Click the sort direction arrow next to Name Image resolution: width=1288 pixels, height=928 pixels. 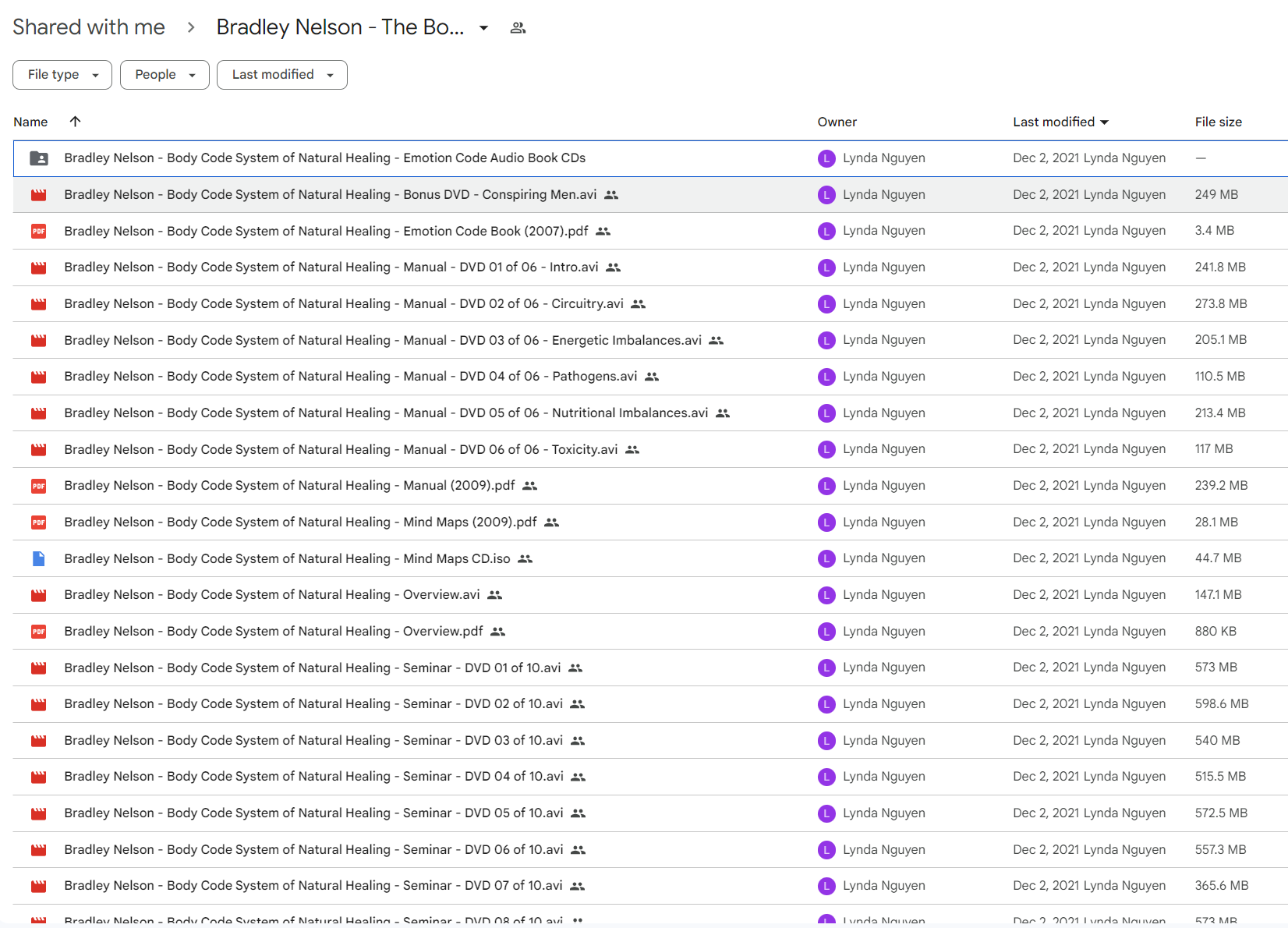[75, 122]
